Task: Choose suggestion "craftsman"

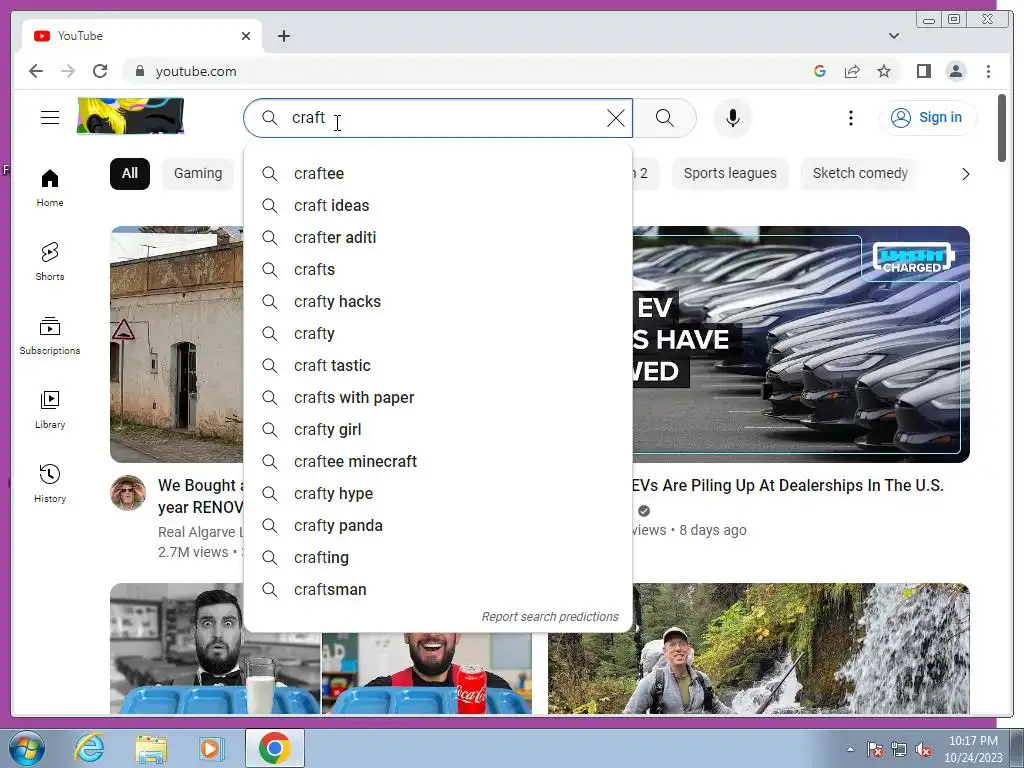Action: pos(438,589)
